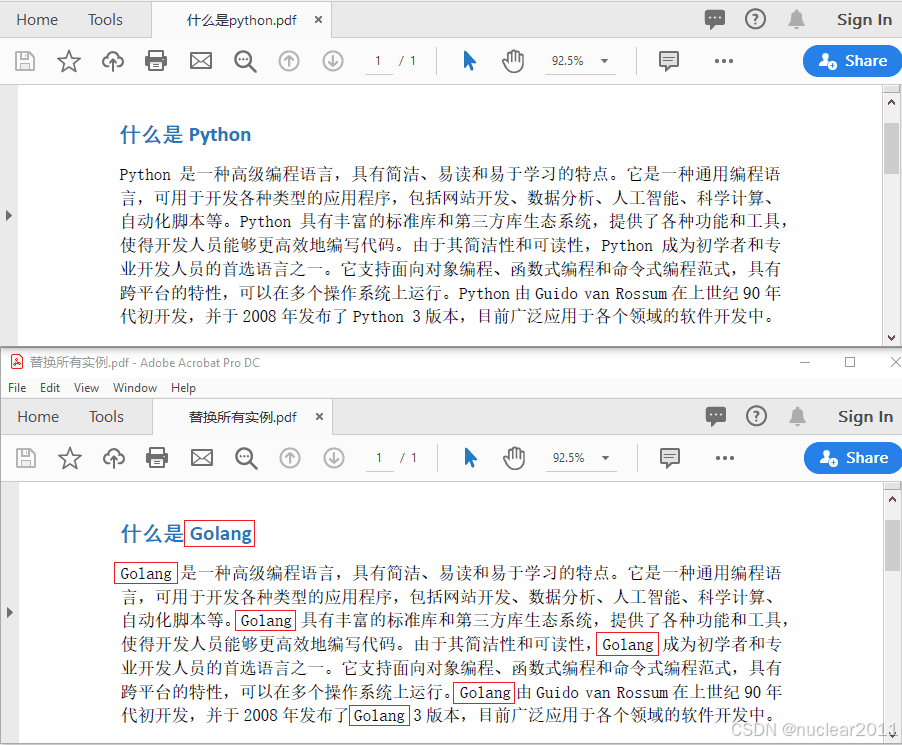Click Save icon in upper Acrobat window
This screenshot has width=902, height=745.
[25, 60]
